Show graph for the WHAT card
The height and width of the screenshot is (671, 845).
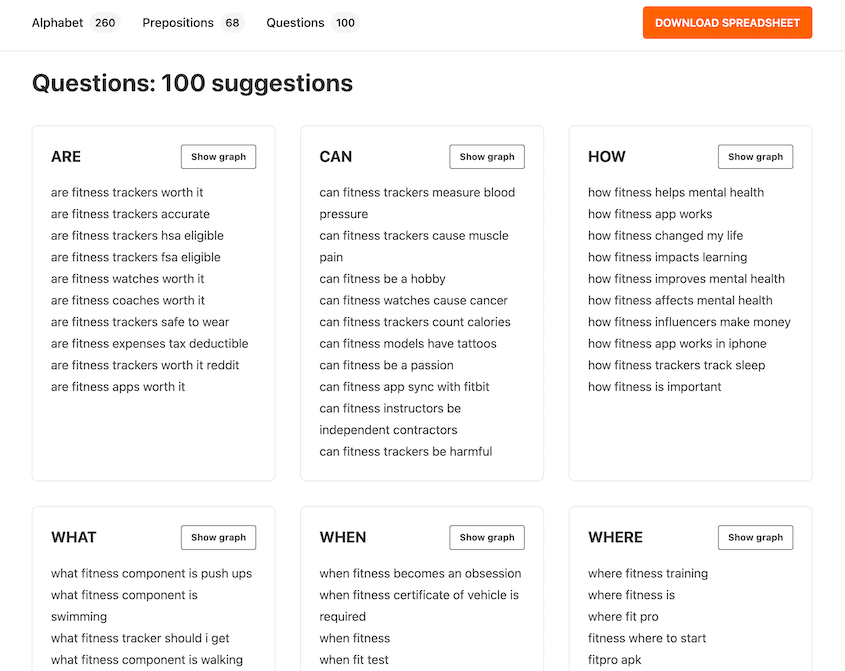point(218,537)
